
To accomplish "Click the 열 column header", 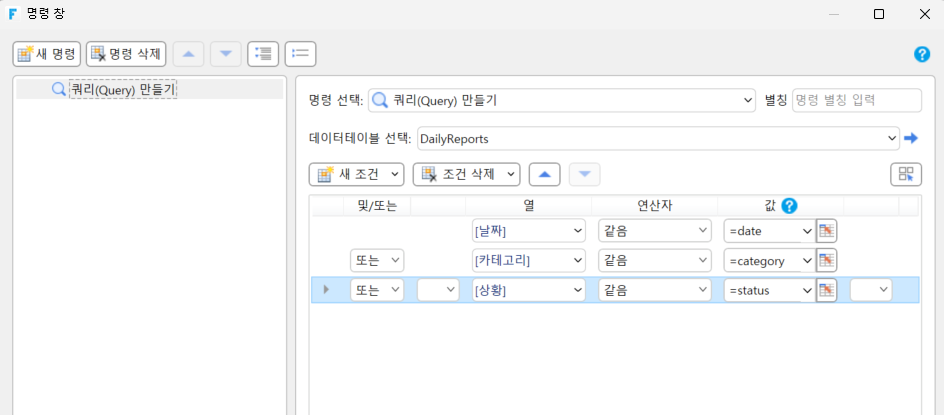I will tap(529, 206).
